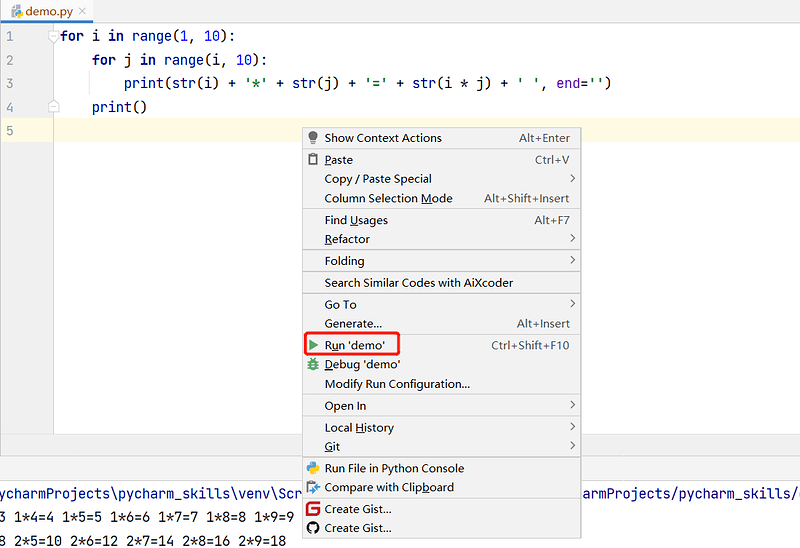Click the Python icon for Run File in Console
This screenshot has height=548, width=800.
[313, 468]
